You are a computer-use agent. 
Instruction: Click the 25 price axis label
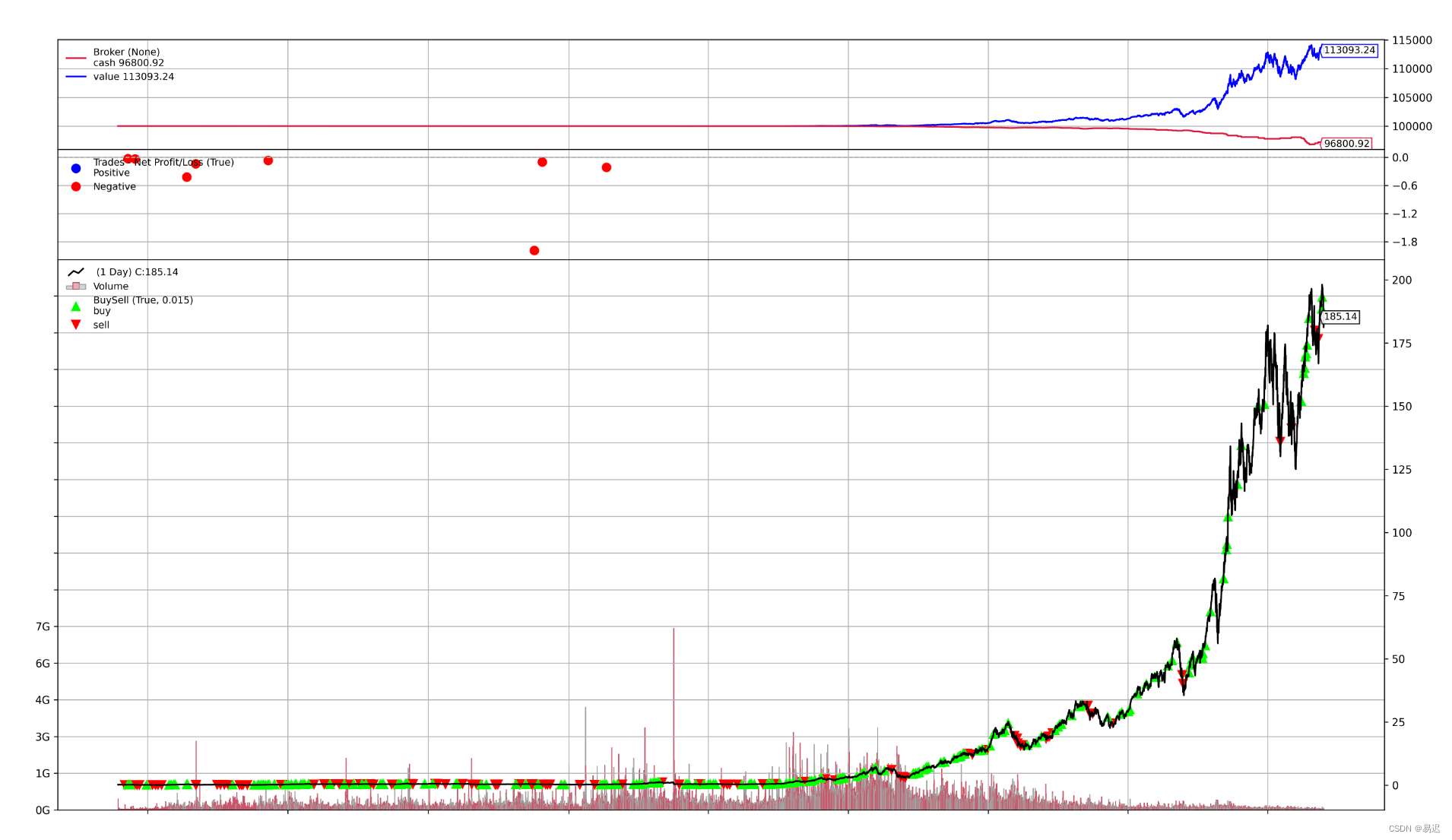[1399, 723]
